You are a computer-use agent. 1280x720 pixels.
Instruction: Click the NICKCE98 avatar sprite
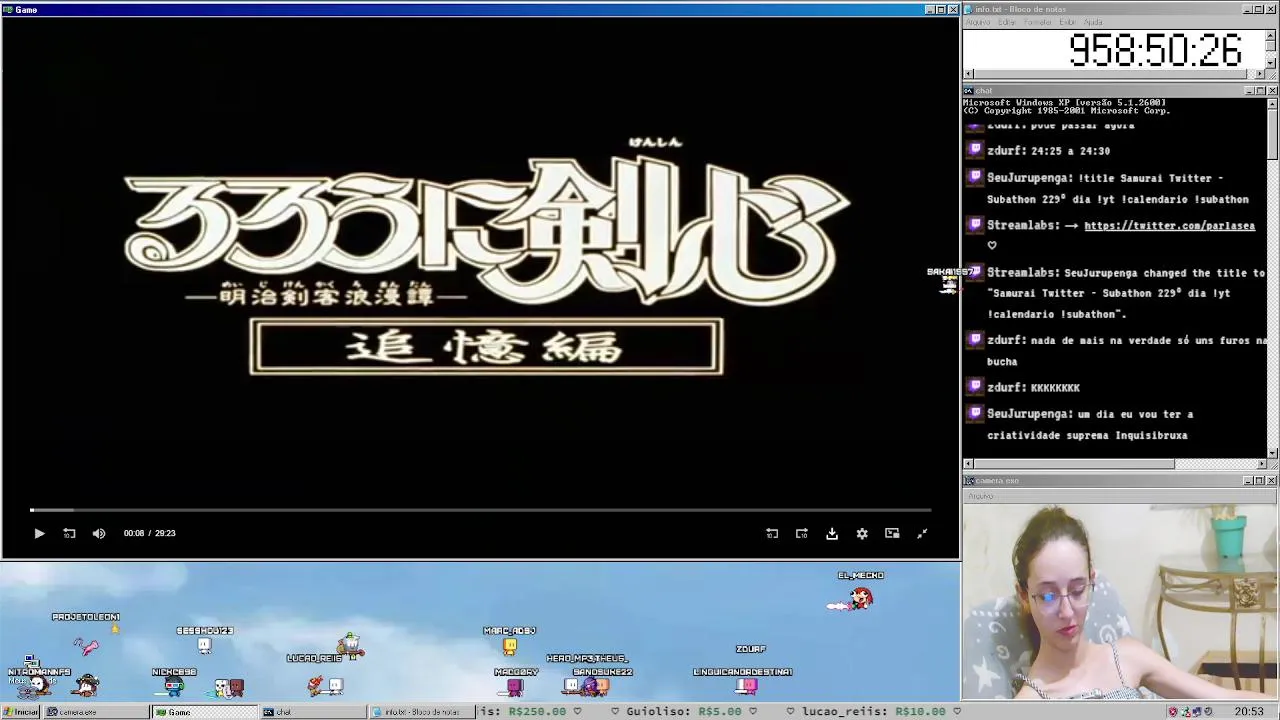[x=175, y=687]
